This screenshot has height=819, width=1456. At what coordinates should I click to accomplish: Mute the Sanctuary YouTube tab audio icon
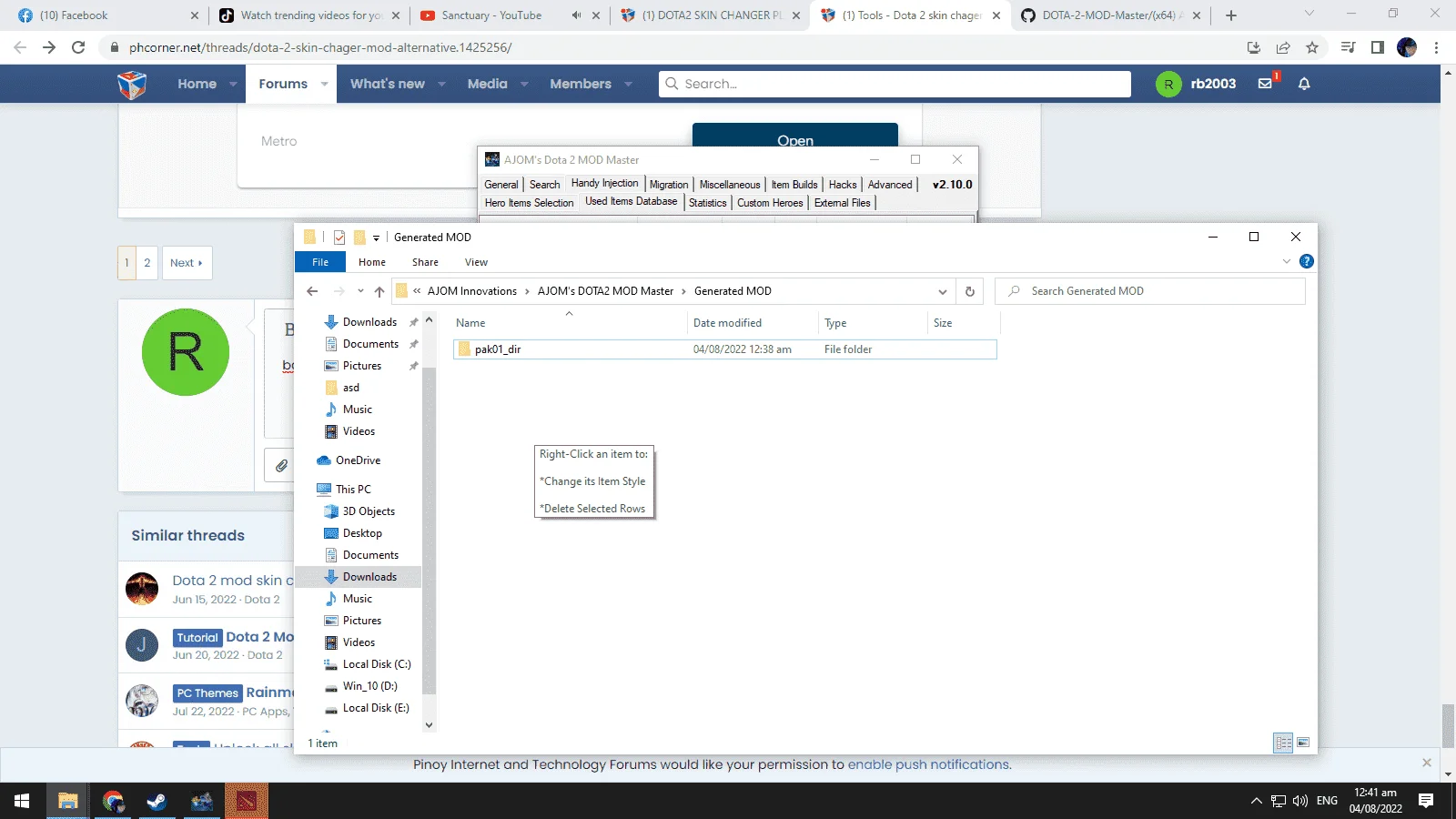576,15
